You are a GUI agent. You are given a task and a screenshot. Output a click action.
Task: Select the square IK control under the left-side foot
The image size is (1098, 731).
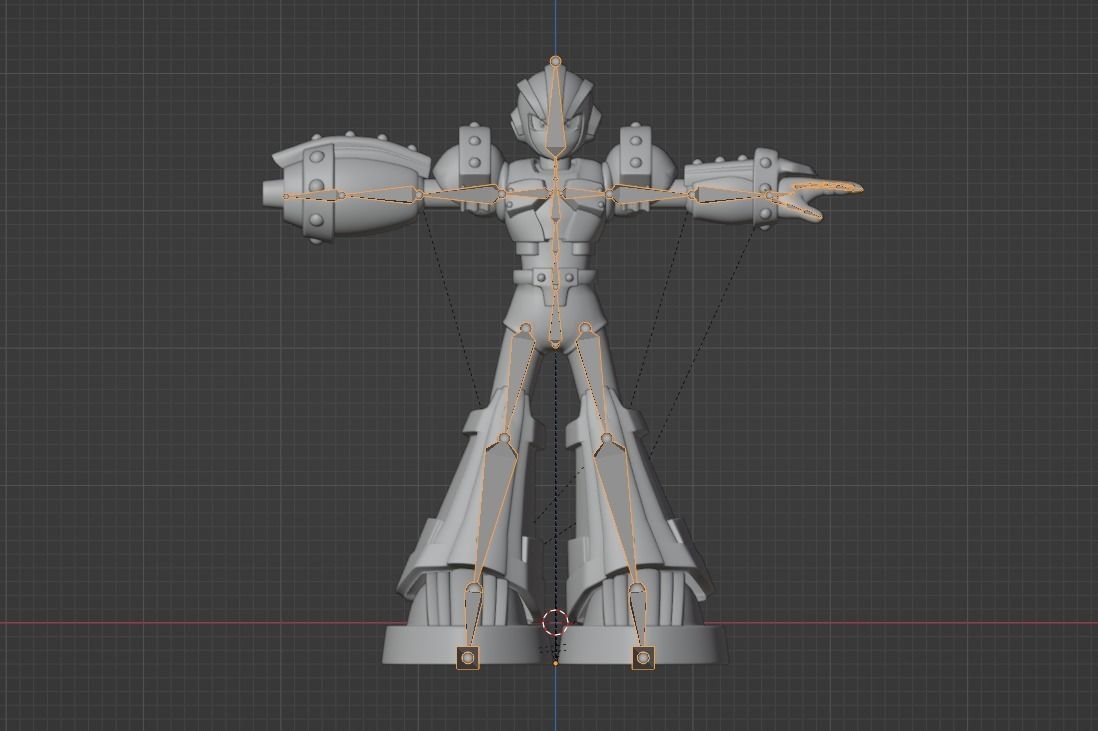468,657
